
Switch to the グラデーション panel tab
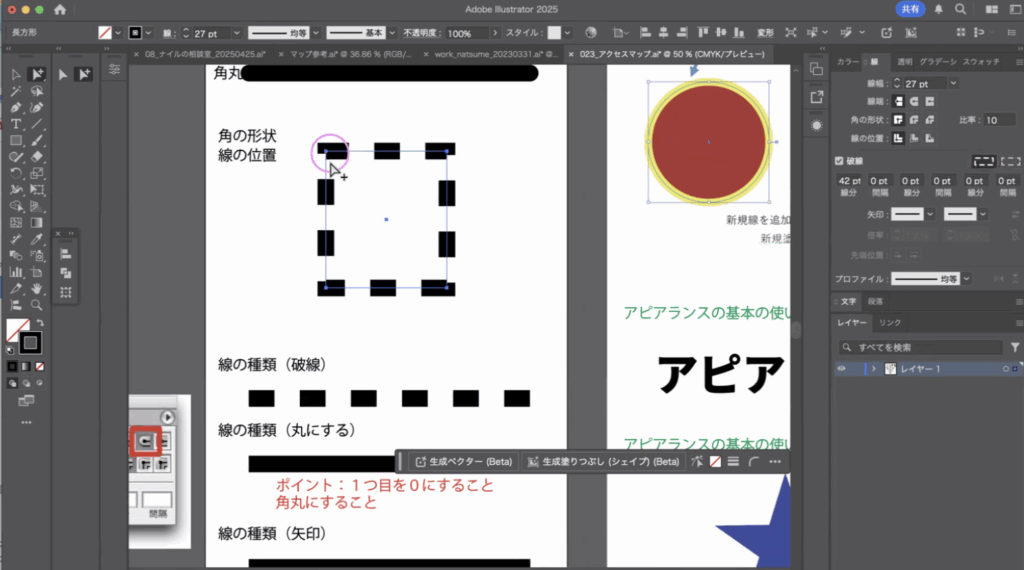tap(937, 61)
